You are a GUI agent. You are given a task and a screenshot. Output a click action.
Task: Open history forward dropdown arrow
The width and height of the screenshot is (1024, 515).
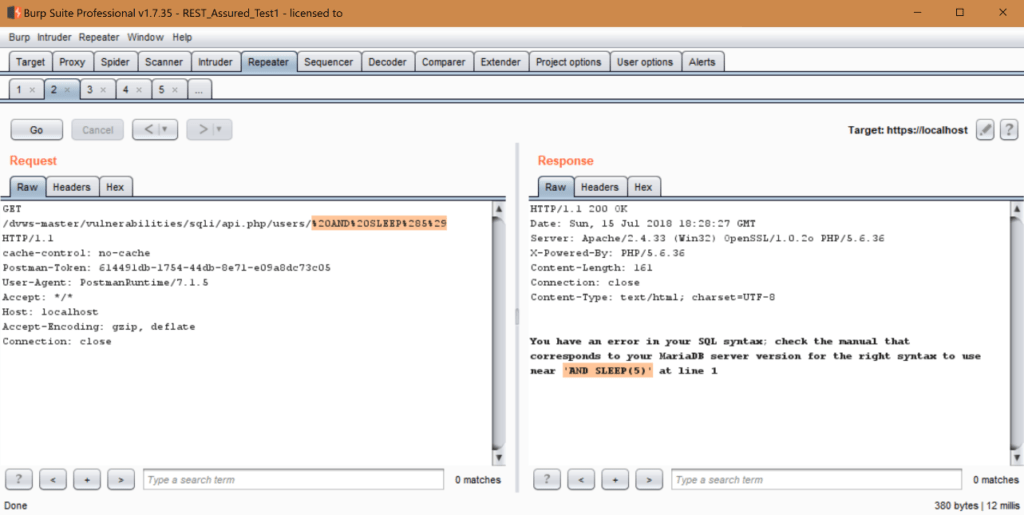218,130
